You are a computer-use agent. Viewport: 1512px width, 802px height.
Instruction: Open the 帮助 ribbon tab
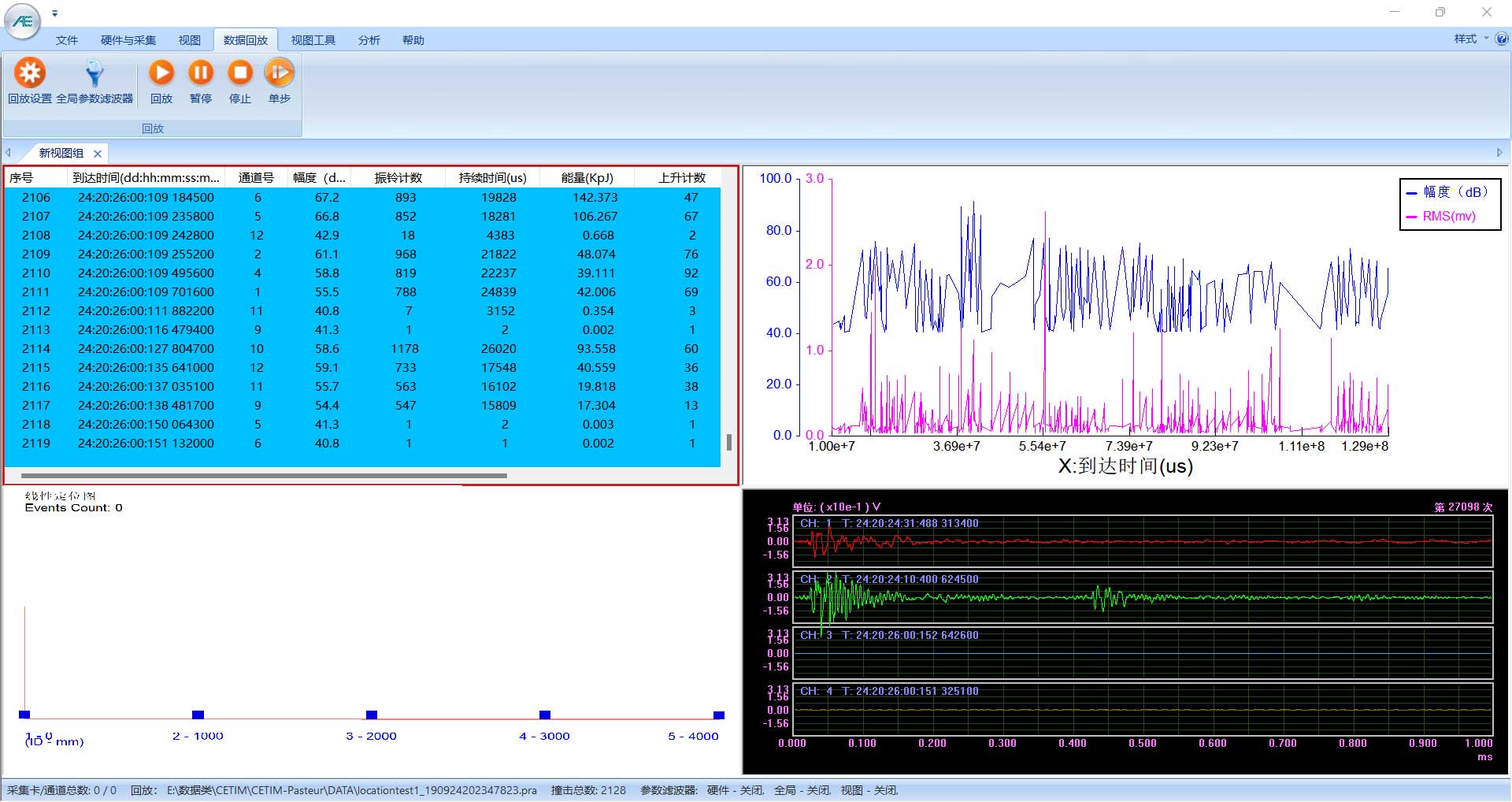[x=413, y=40]
